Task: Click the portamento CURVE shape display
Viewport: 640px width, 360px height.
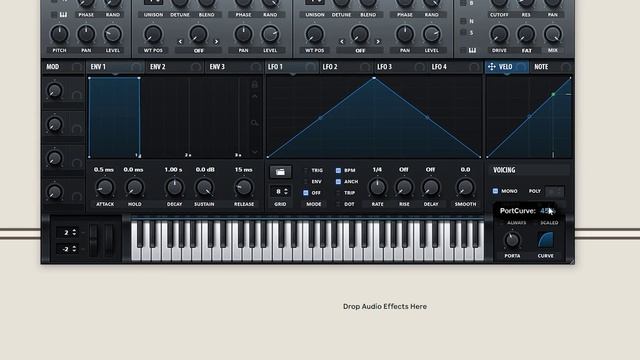Action: tap(545, 240)
